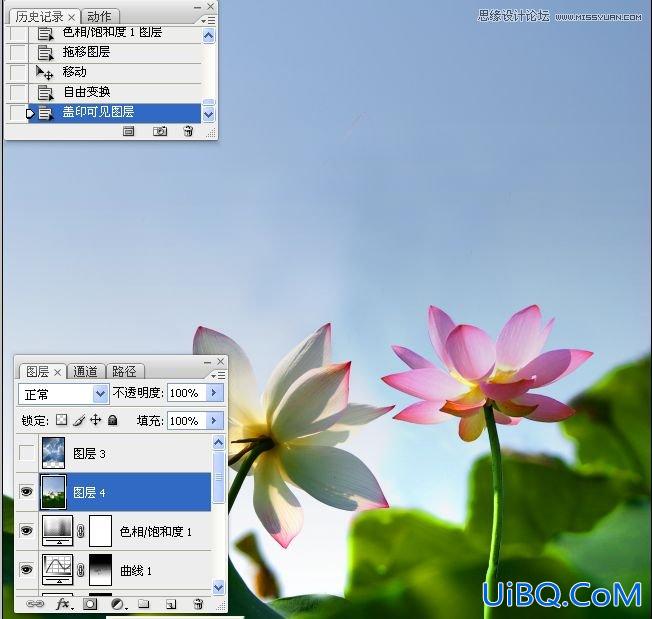The width and height of the screenshot is (652, 619).
Task: Create new fill or adjustment layer icon
Action: [118, 604]
